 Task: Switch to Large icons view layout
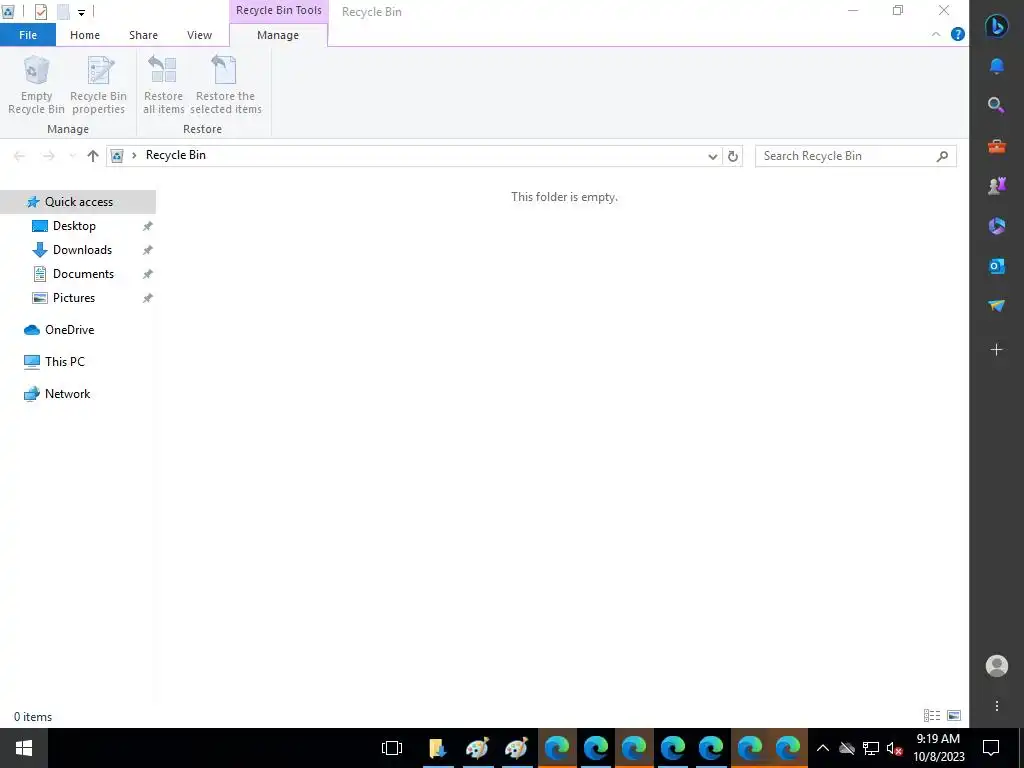click(953, 716)
